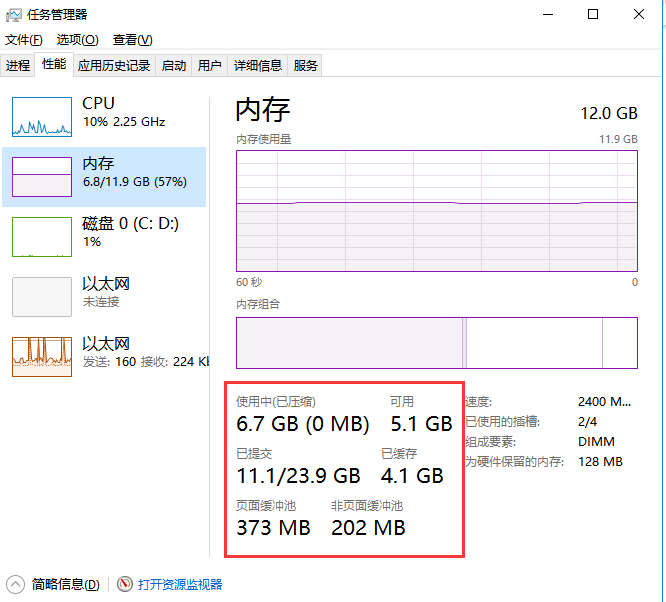Click the resource monitor icon

tap(125, 584)
